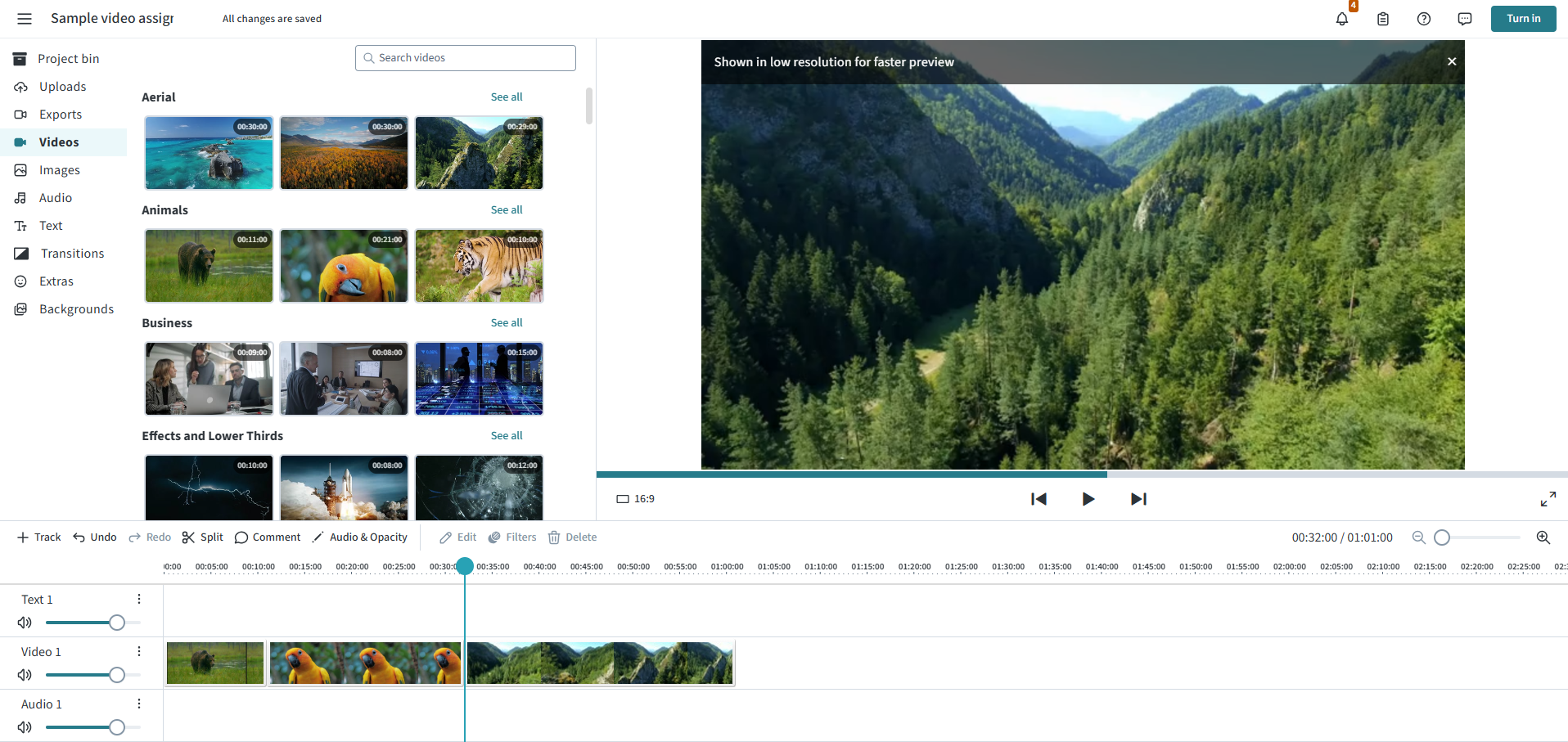Select the parrot clip on timeline
This screenshot has width=1568, height=742.
pos(365,663)
